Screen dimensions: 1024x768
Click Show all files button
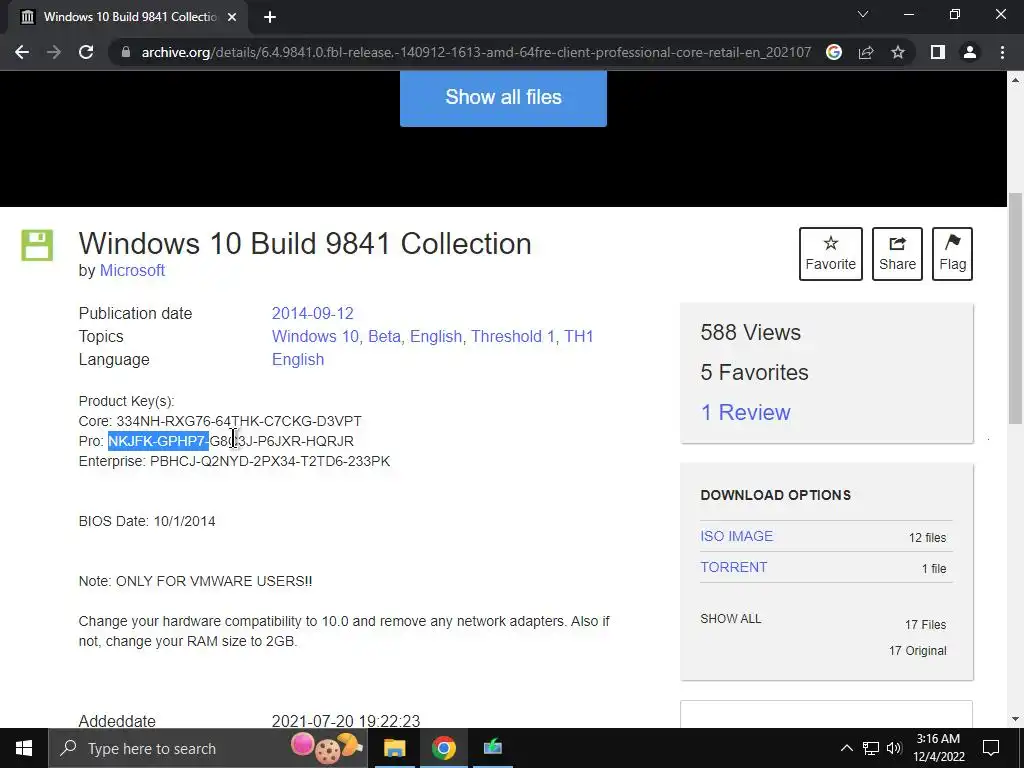pyautogui.click(x=504, y=97)
